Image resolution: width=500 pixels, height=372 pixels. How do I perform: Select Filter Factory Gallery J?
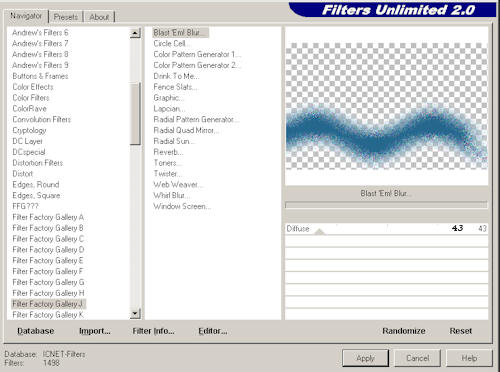[x=49, y=304]
